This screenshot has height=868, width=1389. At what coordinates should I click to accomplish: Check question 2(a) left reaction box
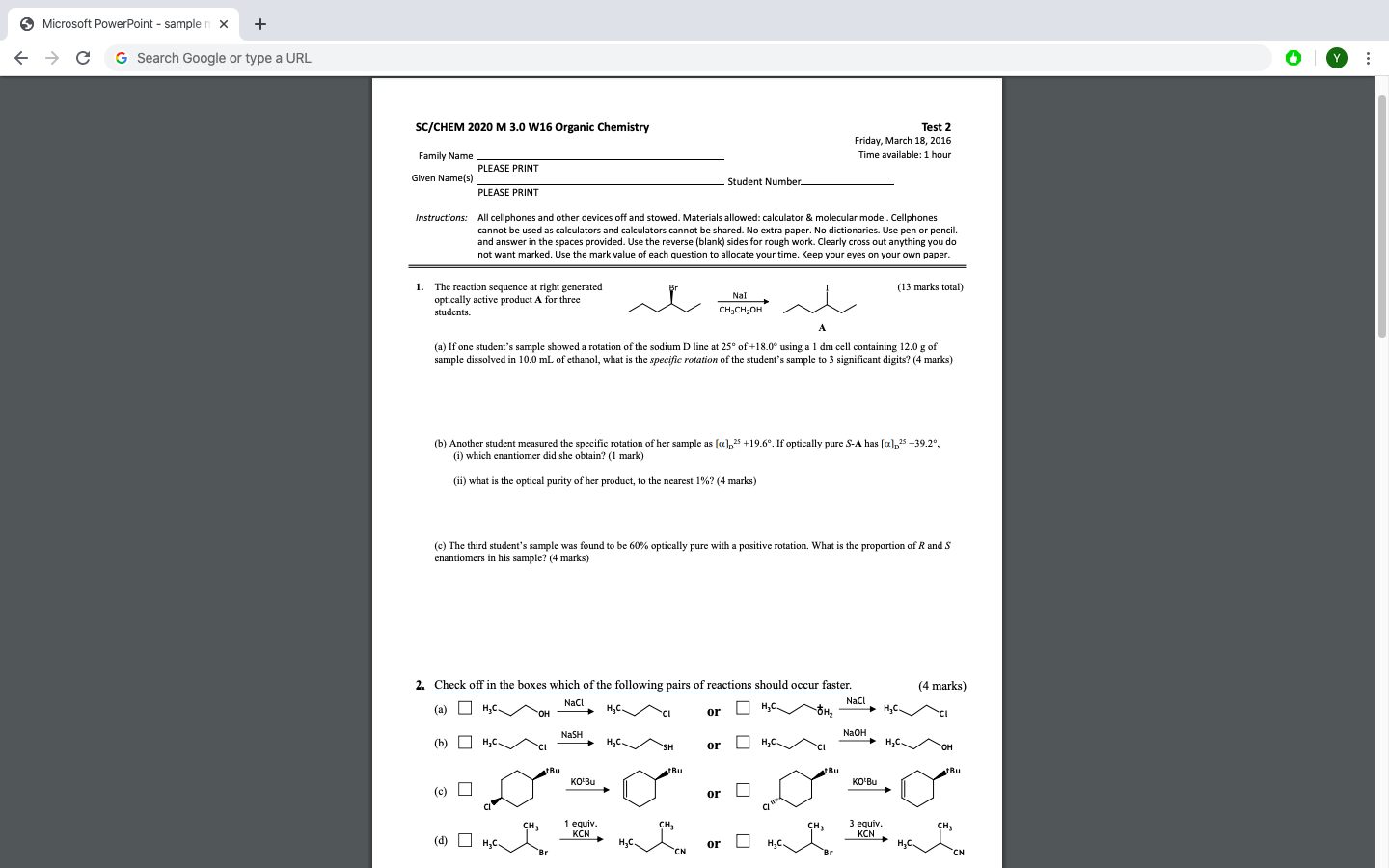tap(465, 708)
